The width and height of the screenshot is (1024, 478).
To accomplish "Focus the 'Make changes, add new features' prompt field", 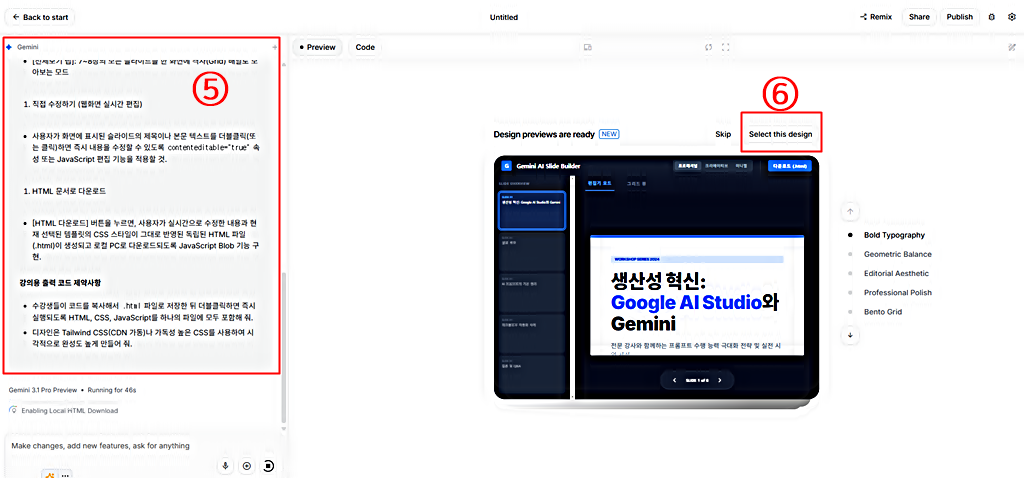I will click(101, 446).
